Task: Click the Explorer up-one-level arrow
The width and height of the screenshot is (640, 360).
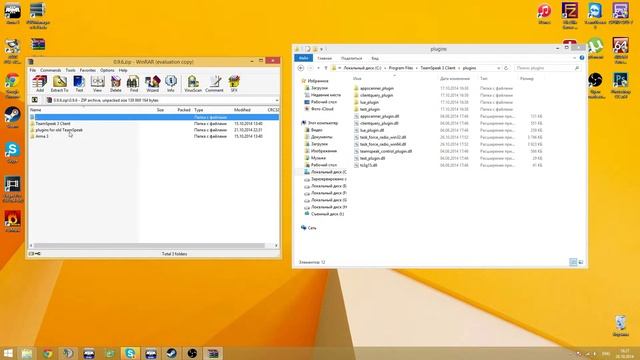Action: [326, 68]
